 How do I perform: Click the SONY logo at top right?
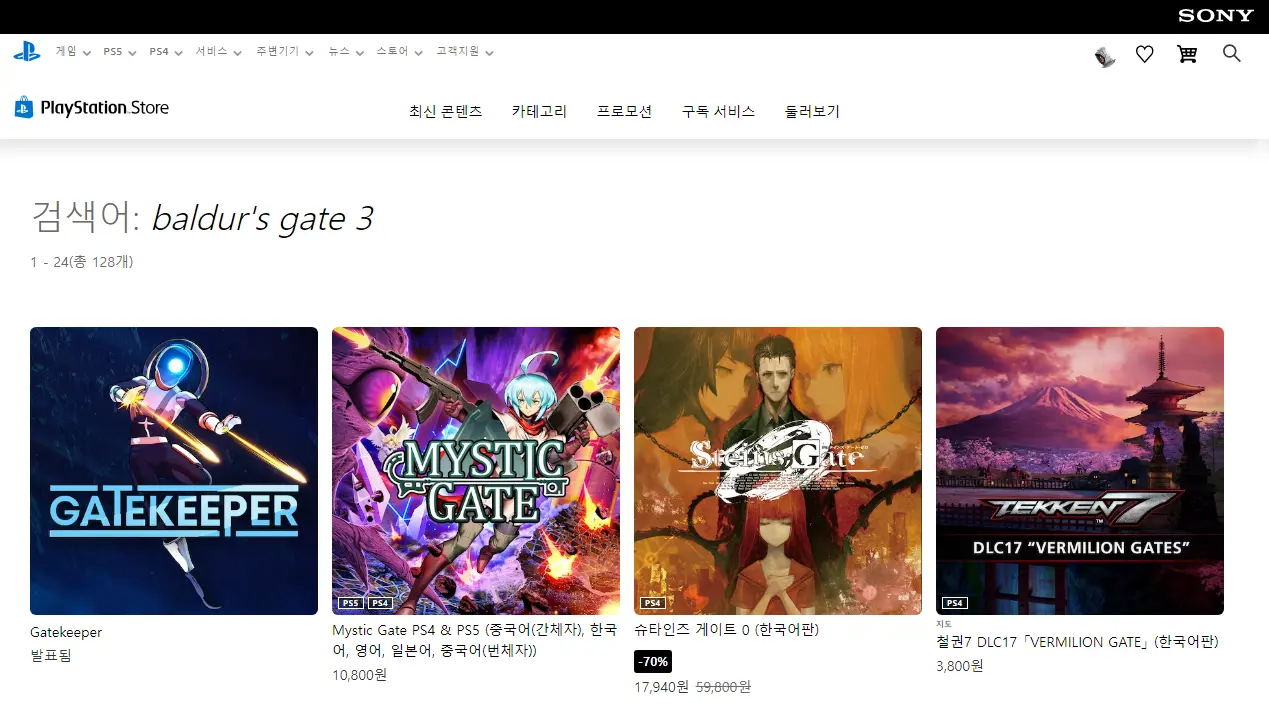pyautogui.click(x=1215, y=15)
